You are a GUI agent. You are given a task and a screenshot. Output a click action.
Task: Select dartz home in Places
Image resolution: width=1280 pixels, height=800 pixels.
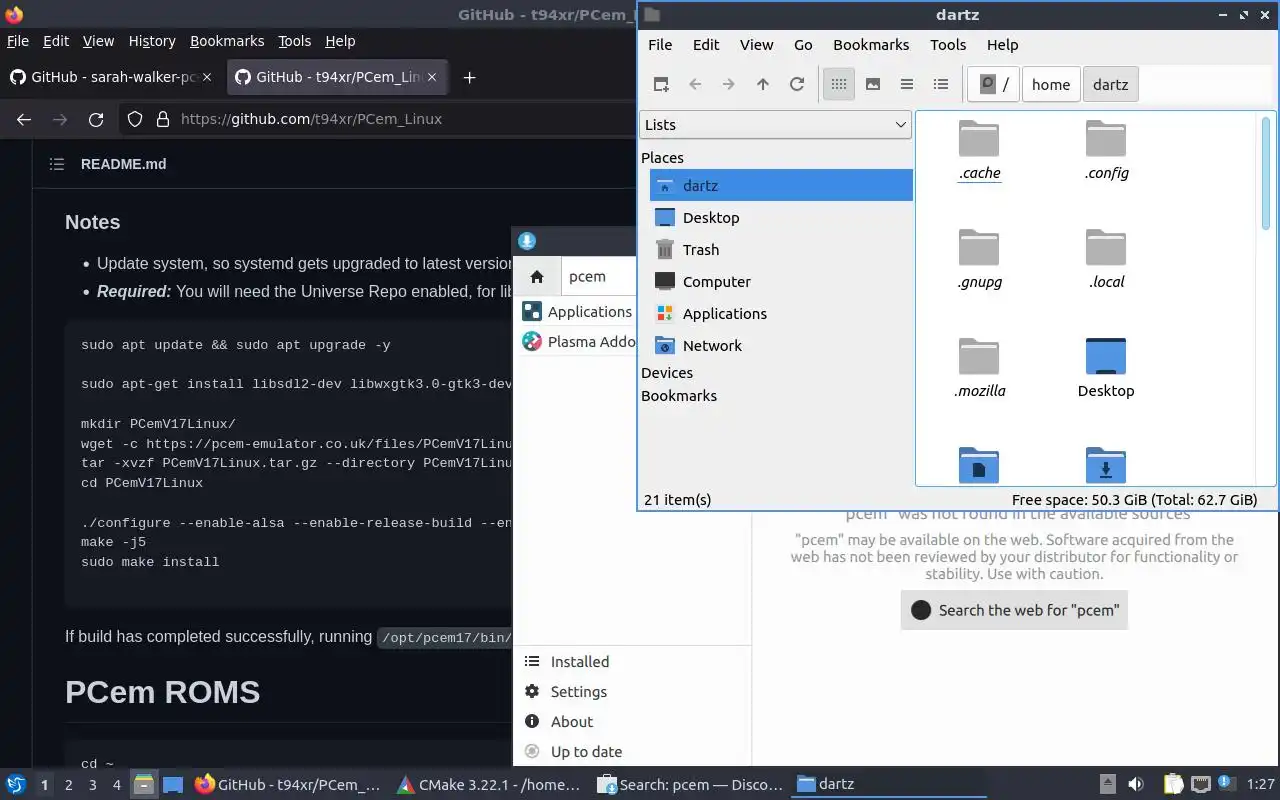pyautogui.click(x=781, y=186)
